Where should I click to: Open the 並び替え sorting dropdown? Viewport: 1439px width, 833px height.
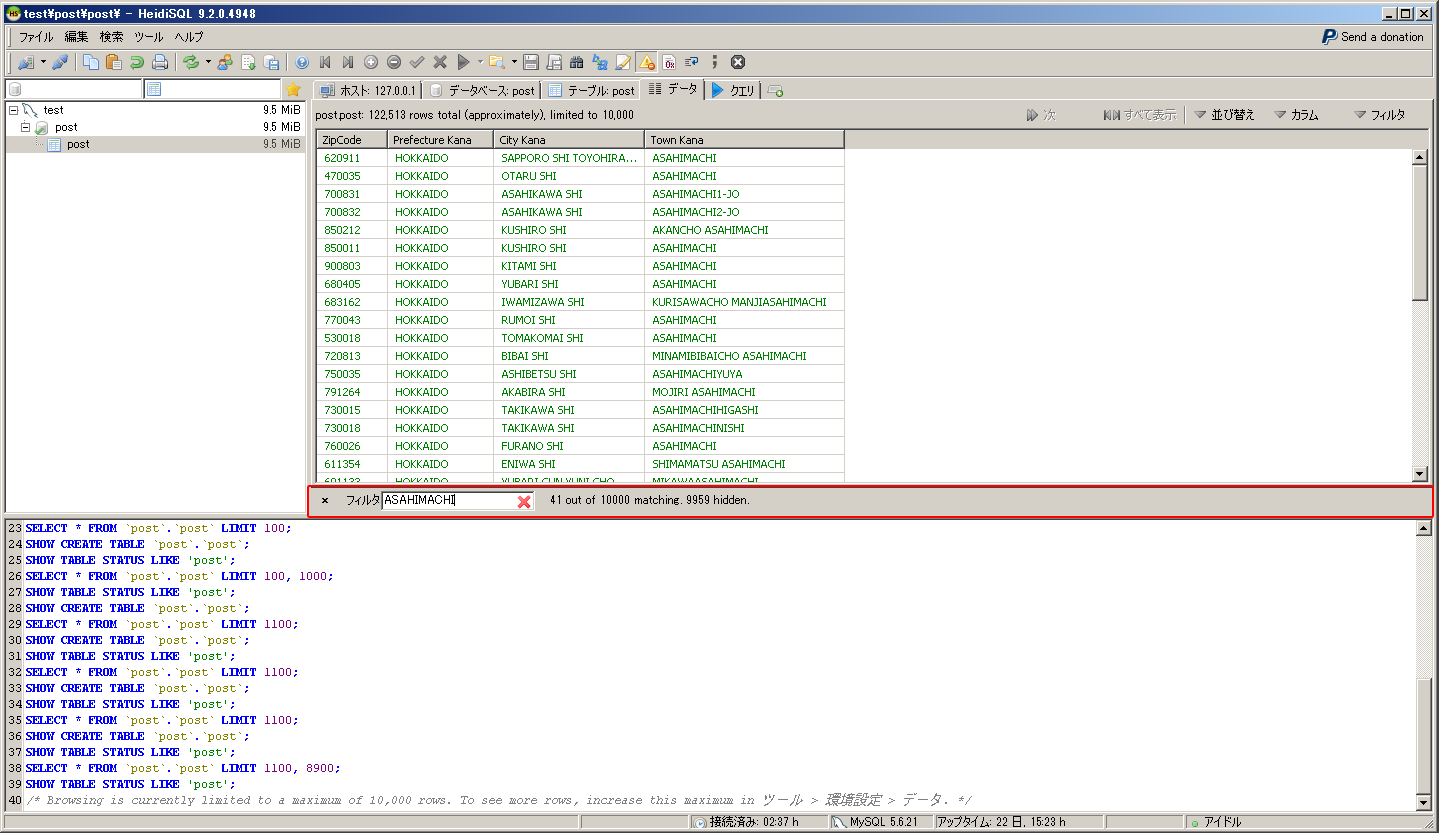tap(1224, 115)
